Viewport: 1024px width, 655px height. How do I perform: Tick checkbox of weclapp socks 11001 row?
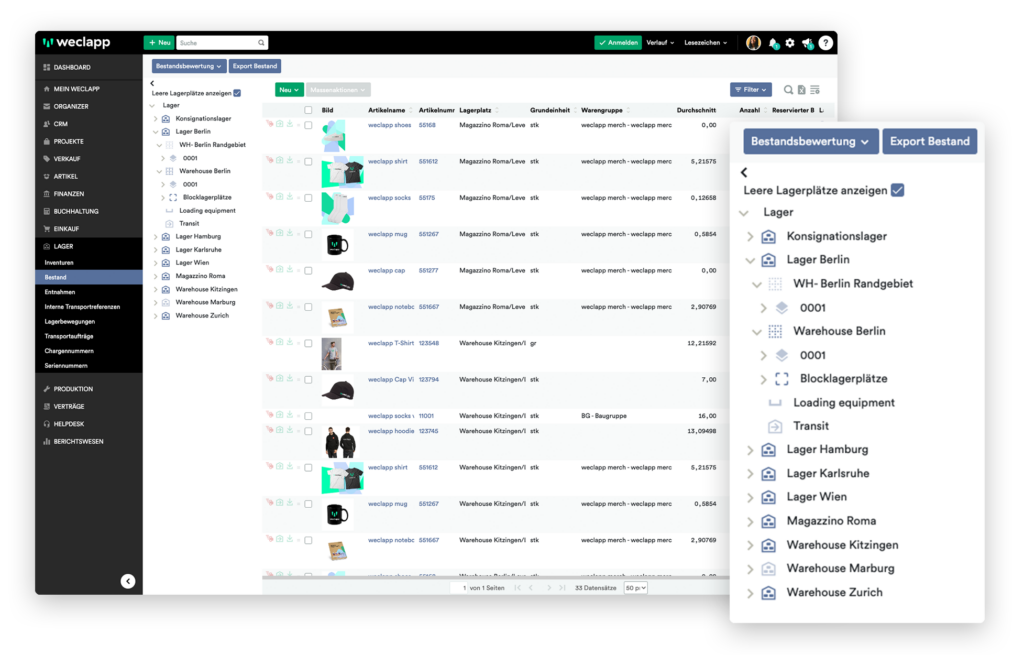(308, 416)
